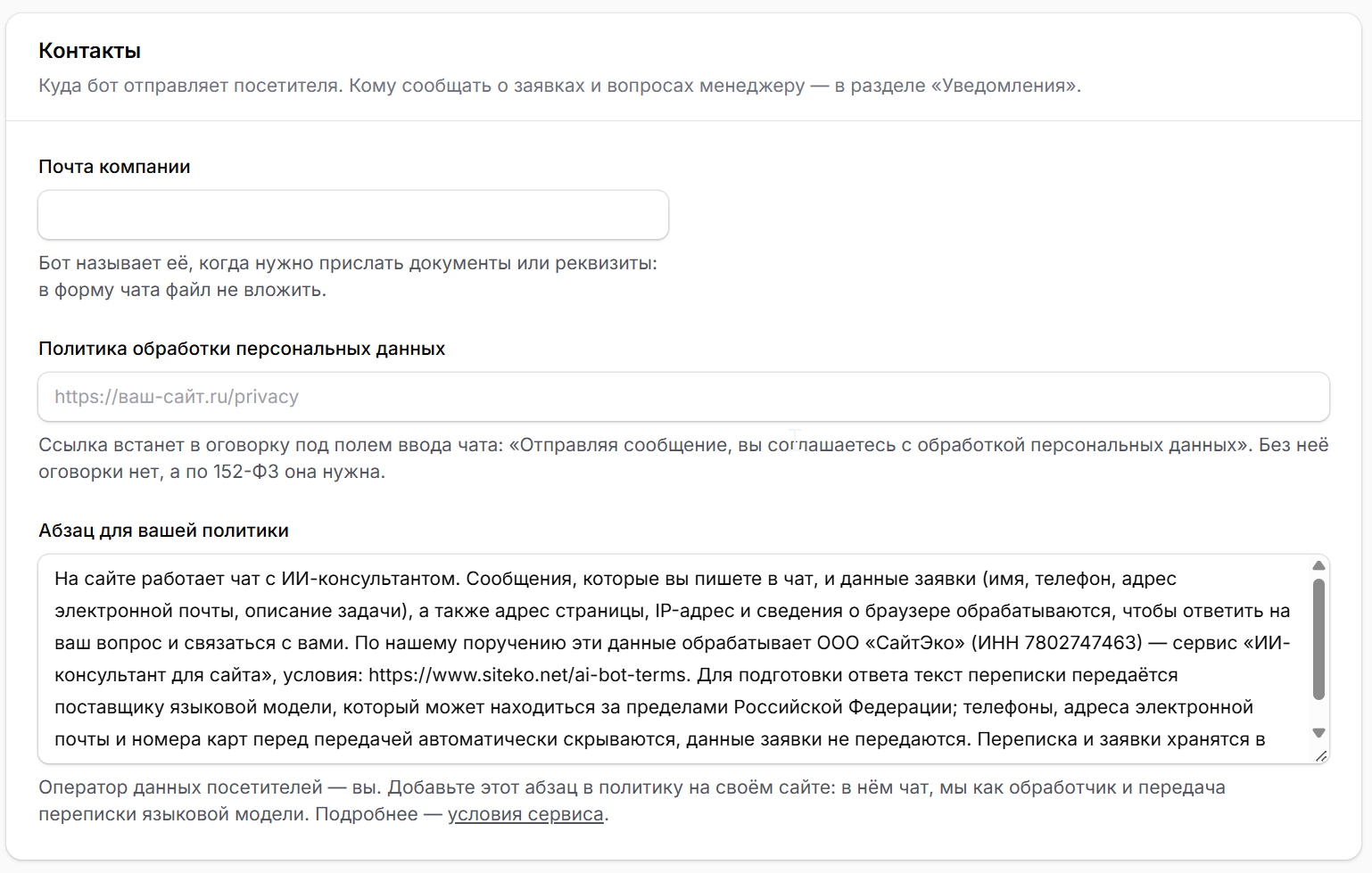
Task: Click the «Политика обработки персональных данных» label
Action: click(242, 349)
